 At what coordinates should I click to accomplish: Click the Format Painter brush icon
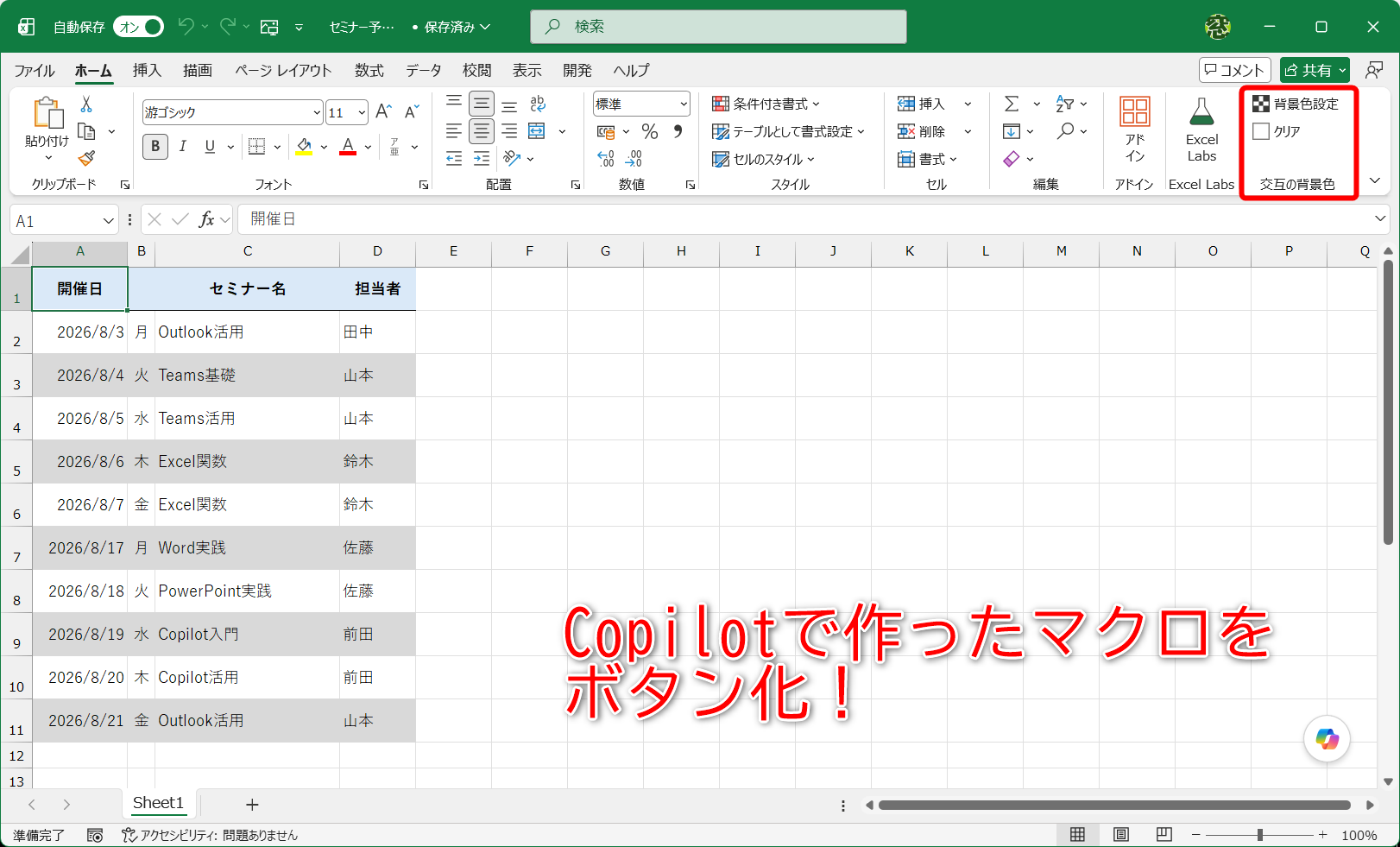tap(86, 158)
